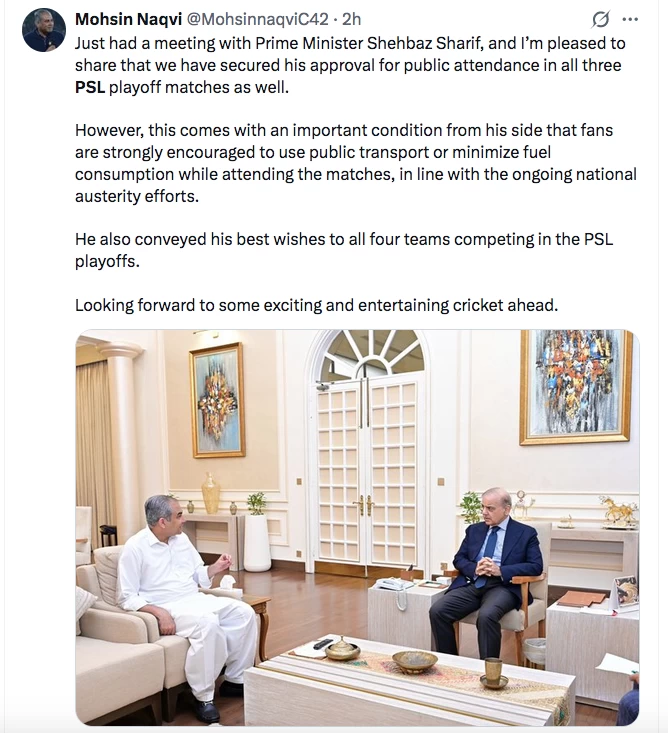The width and height of the screenshot is (668, 733).
Task: Click the left wall painting in photo
Action: [217, 400]
